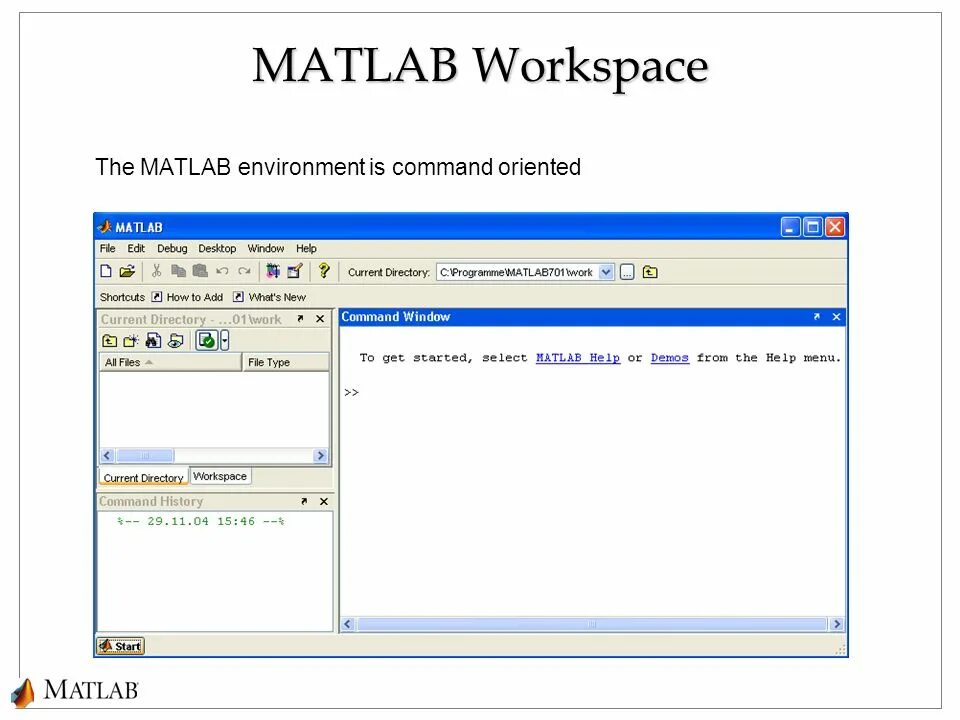Screen dimensions: 960x720
Task: Click the Cut icon on the toolbar
Action: (x=156, y=271)
